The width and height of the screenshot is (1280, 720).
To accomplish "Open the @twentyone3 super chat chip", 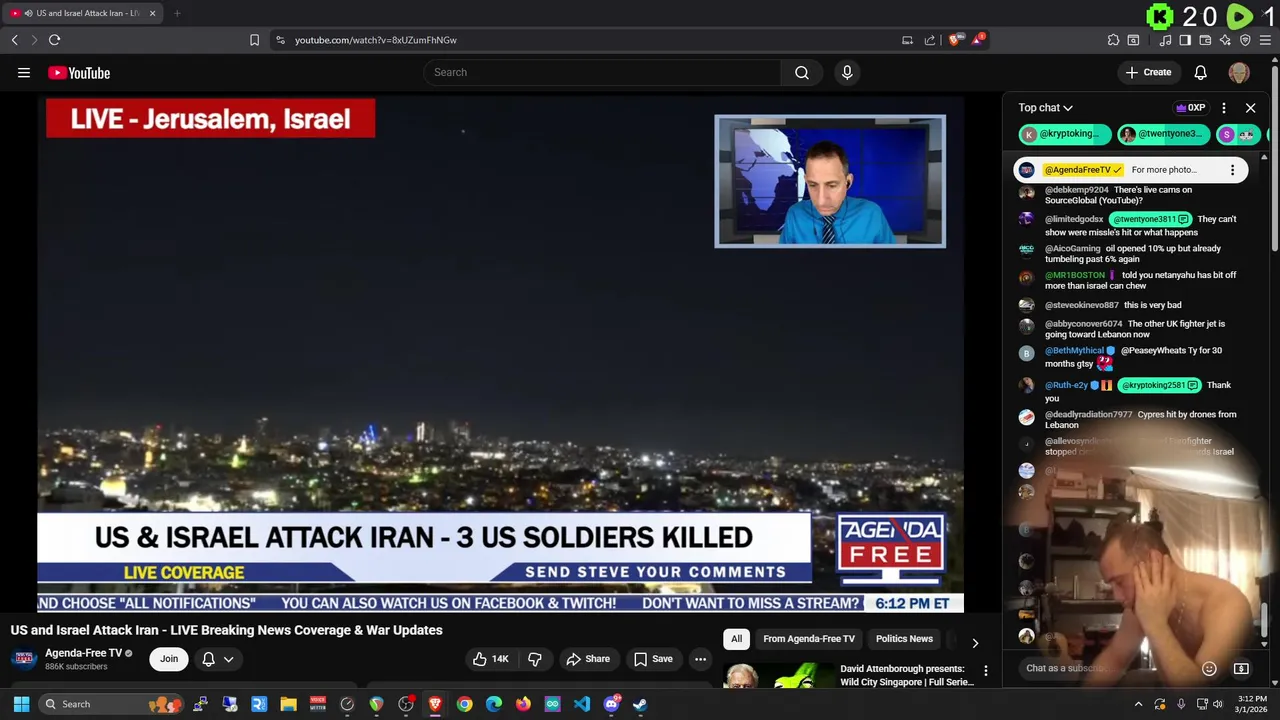I will point(1162,134).
